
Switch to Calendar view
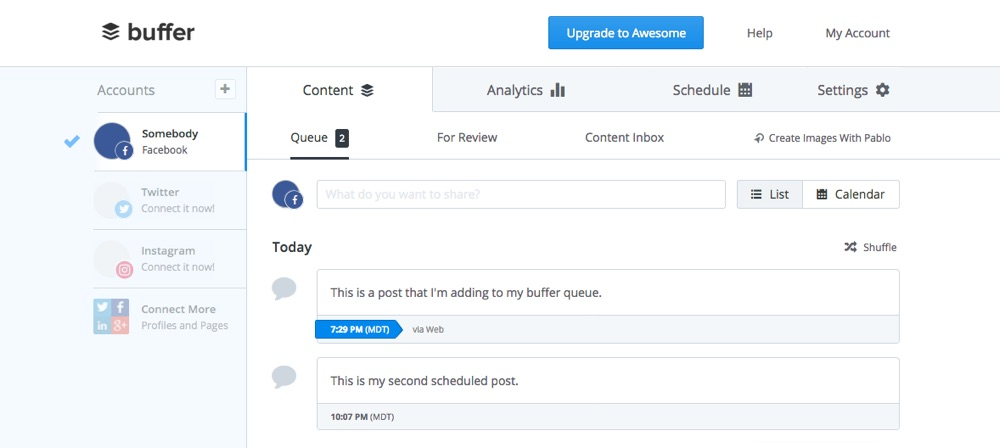click(x=851, y=195)
